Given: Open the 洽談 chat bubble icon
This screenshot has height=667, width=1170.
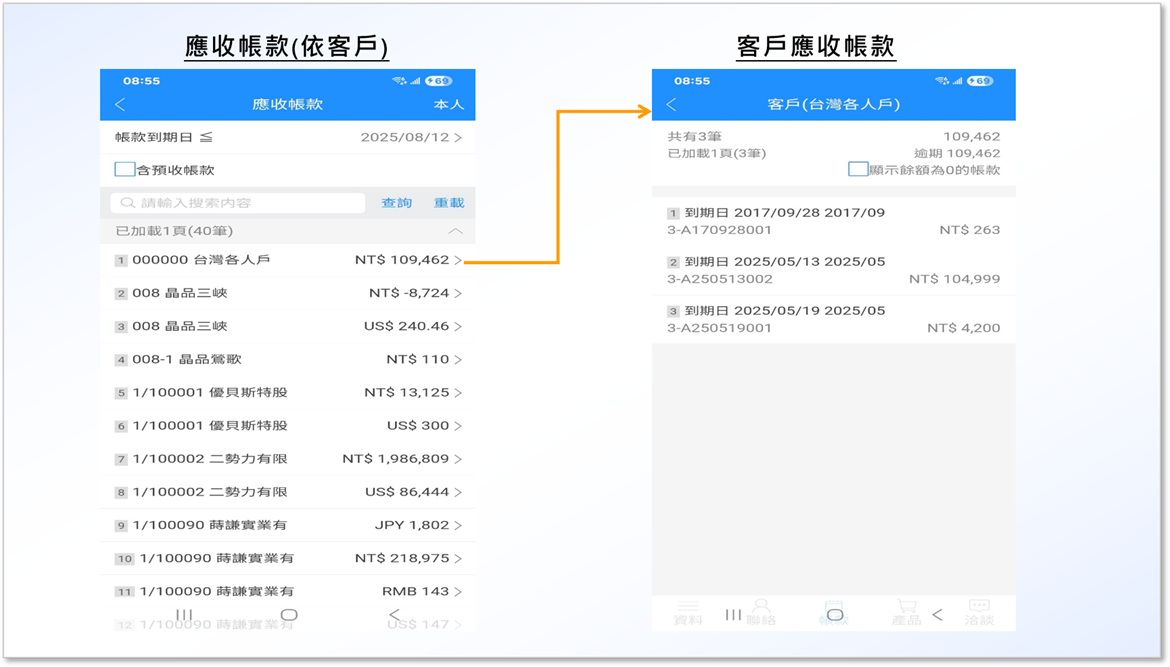Looking at the screenshot, I should click(x=979, y=607).
